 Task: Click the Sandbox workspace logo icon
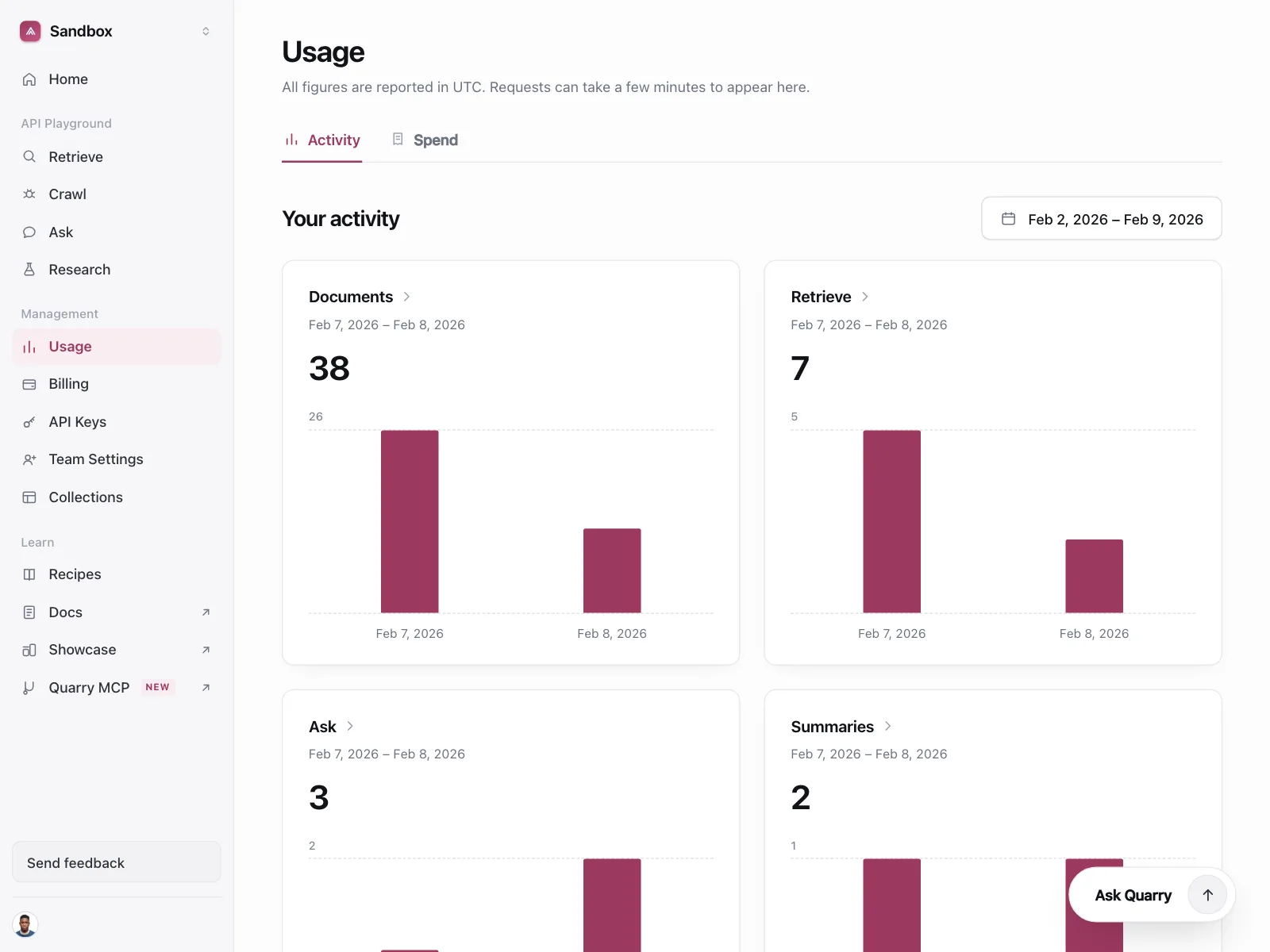click(30, 31)
